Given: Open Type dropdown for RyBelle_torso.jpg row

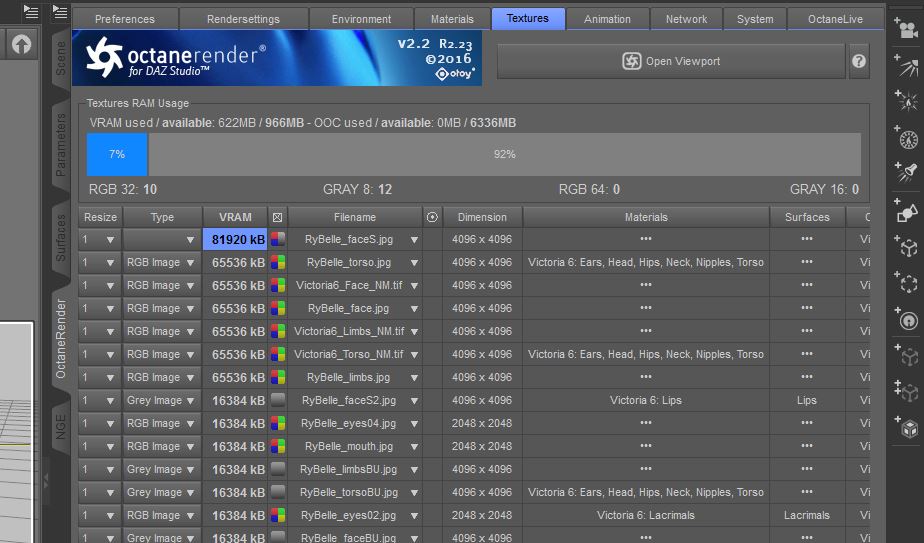Looking at the screenshot, I should tap(162, 262).
